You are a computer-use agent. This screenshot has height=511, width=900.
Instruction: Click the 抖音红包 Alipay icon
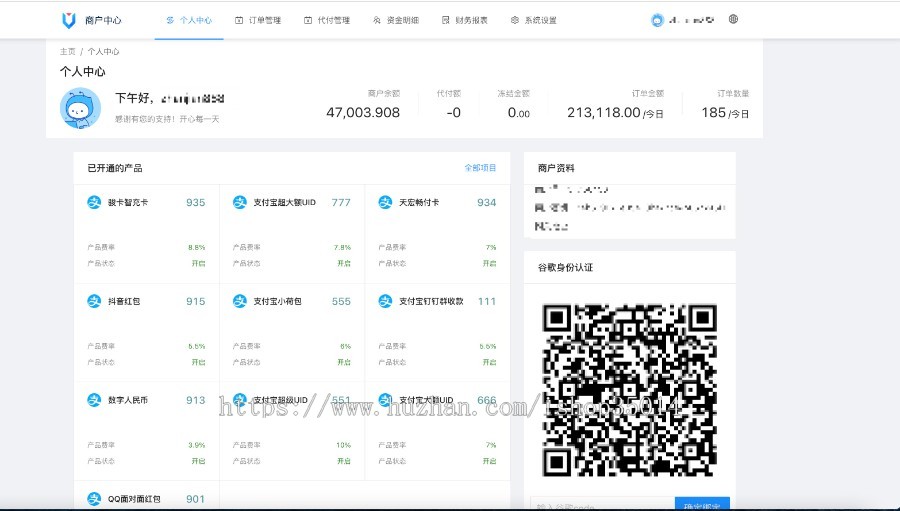pos(94,301)
